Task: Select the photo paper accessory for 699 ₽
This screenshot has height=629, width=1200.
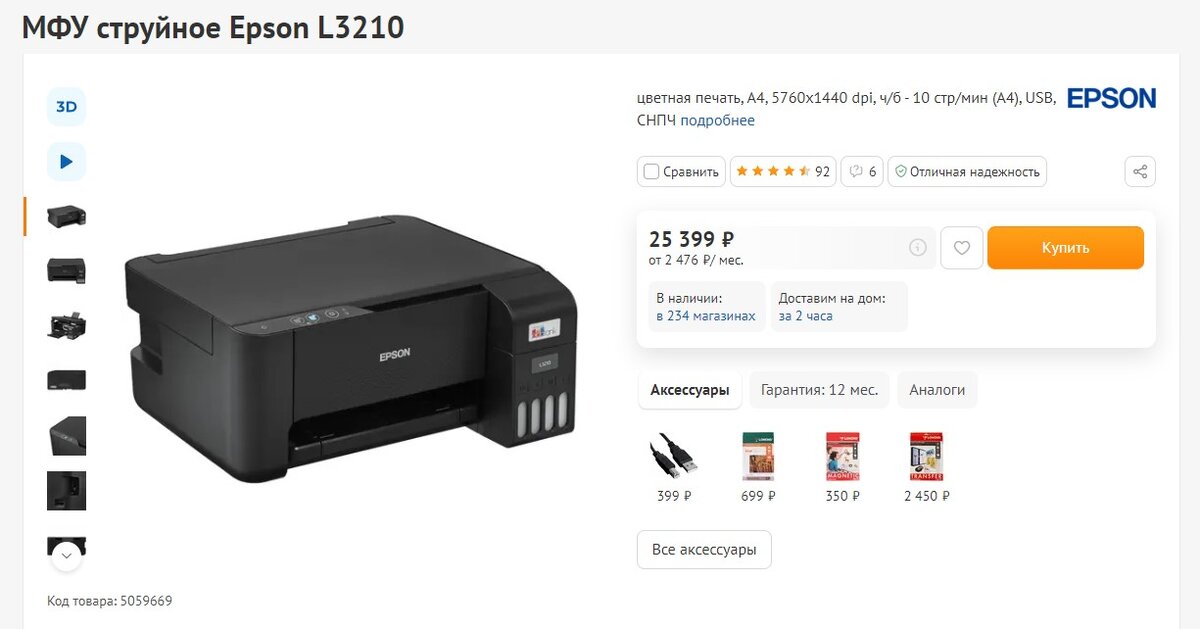Action: click(758, 457)
